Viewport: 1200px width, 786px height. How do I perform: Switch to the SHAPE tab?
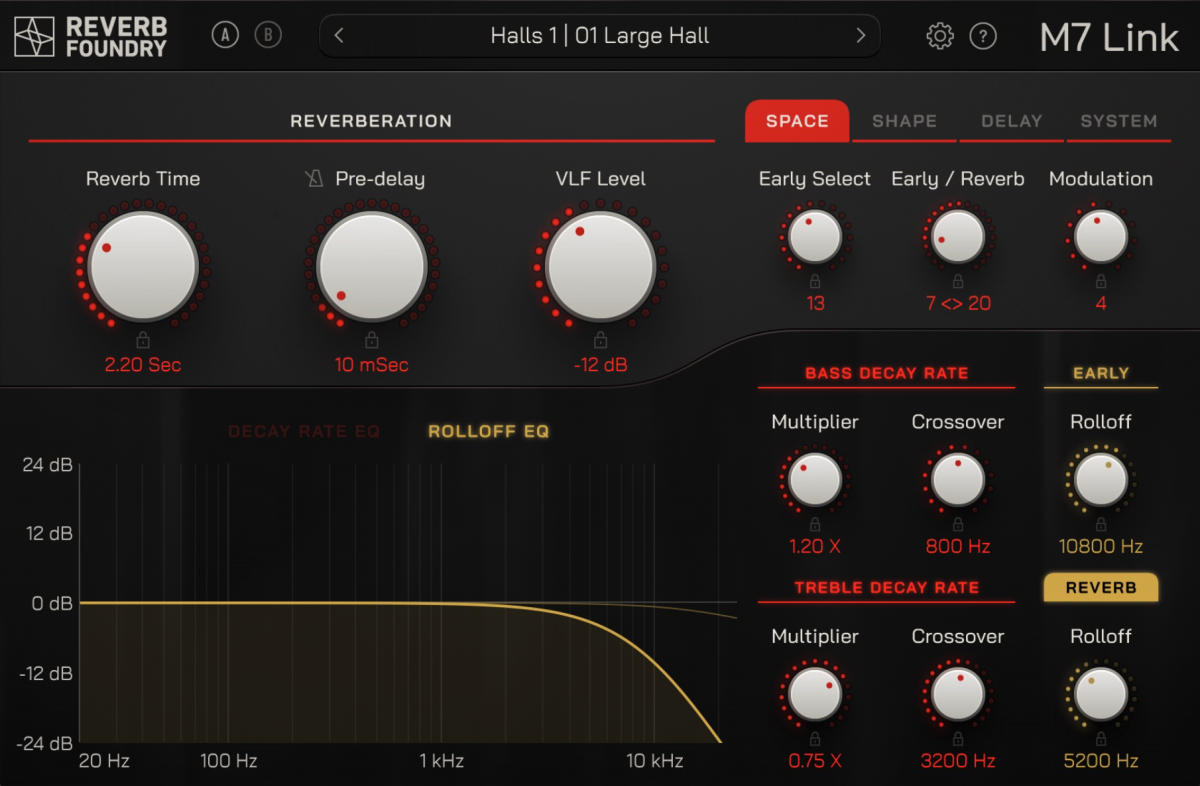point(904,121)
